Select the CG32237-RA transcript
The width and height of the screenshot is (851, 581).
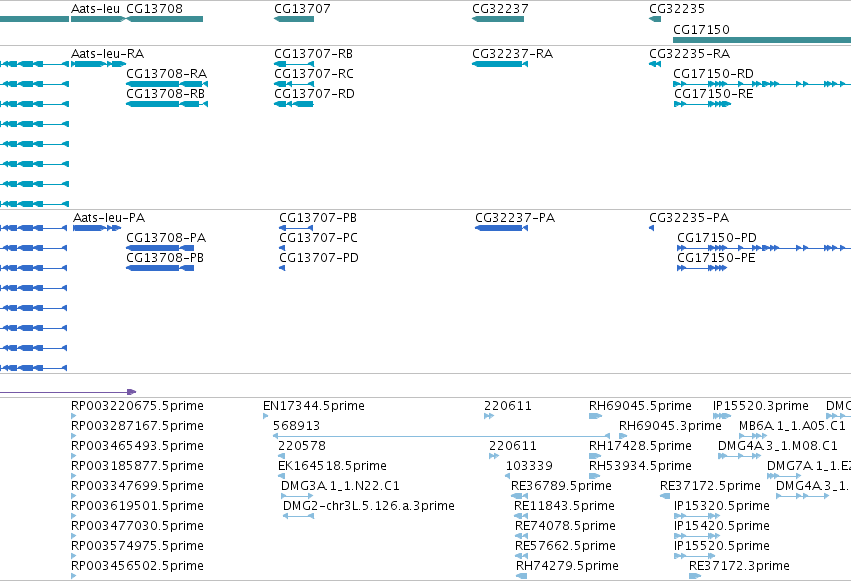500,64
